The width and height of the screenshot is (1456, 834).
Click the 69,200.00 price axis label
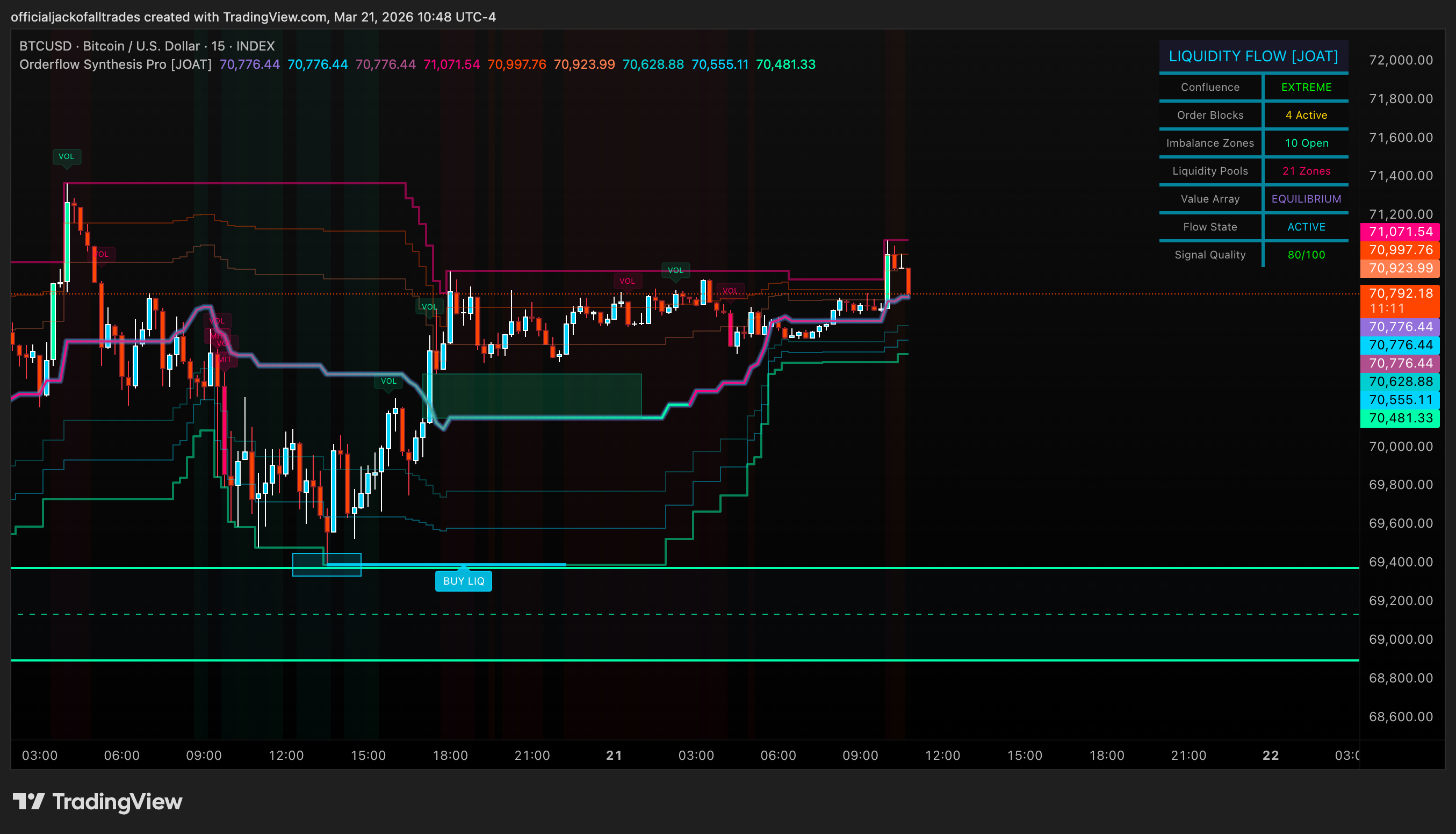1401,601
